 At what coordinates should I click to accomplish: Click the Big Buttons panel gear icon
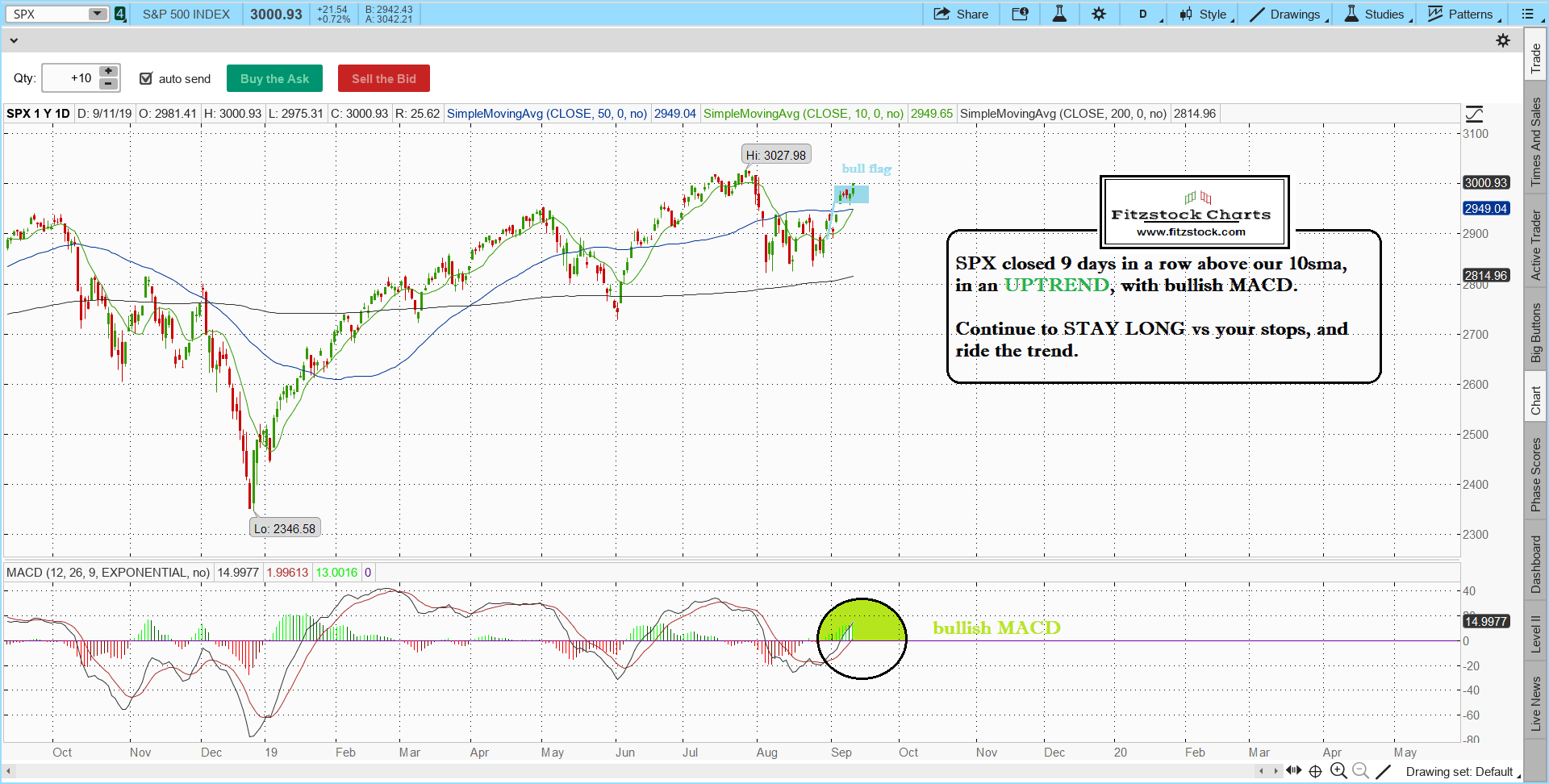(1503, 40)
